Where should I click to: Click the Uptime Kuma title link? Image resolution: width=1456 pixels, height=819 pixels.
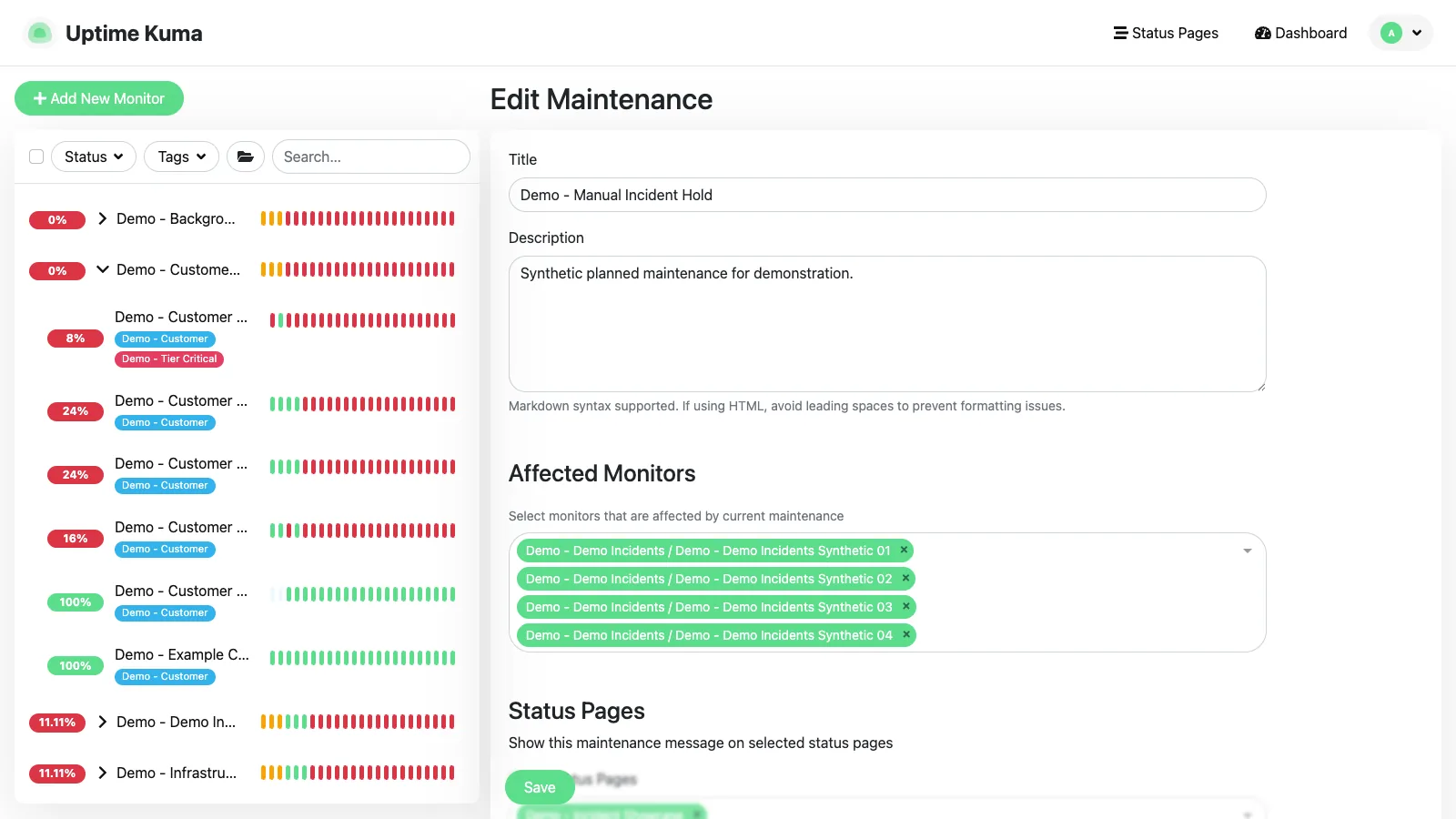134,34
